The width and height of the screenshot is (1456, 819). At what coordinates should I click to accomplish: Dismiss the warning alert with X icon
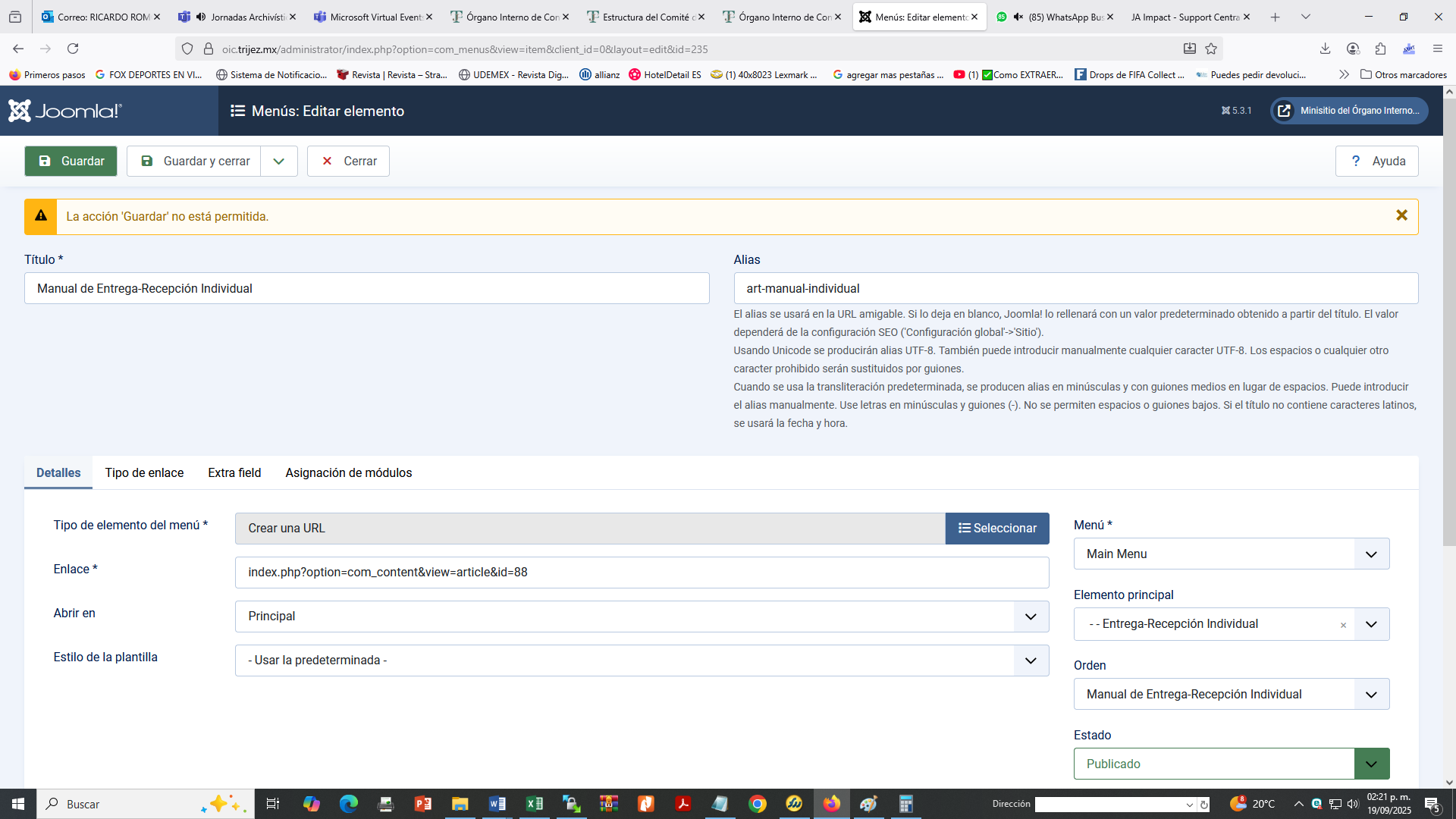[x=1401, y=216]
